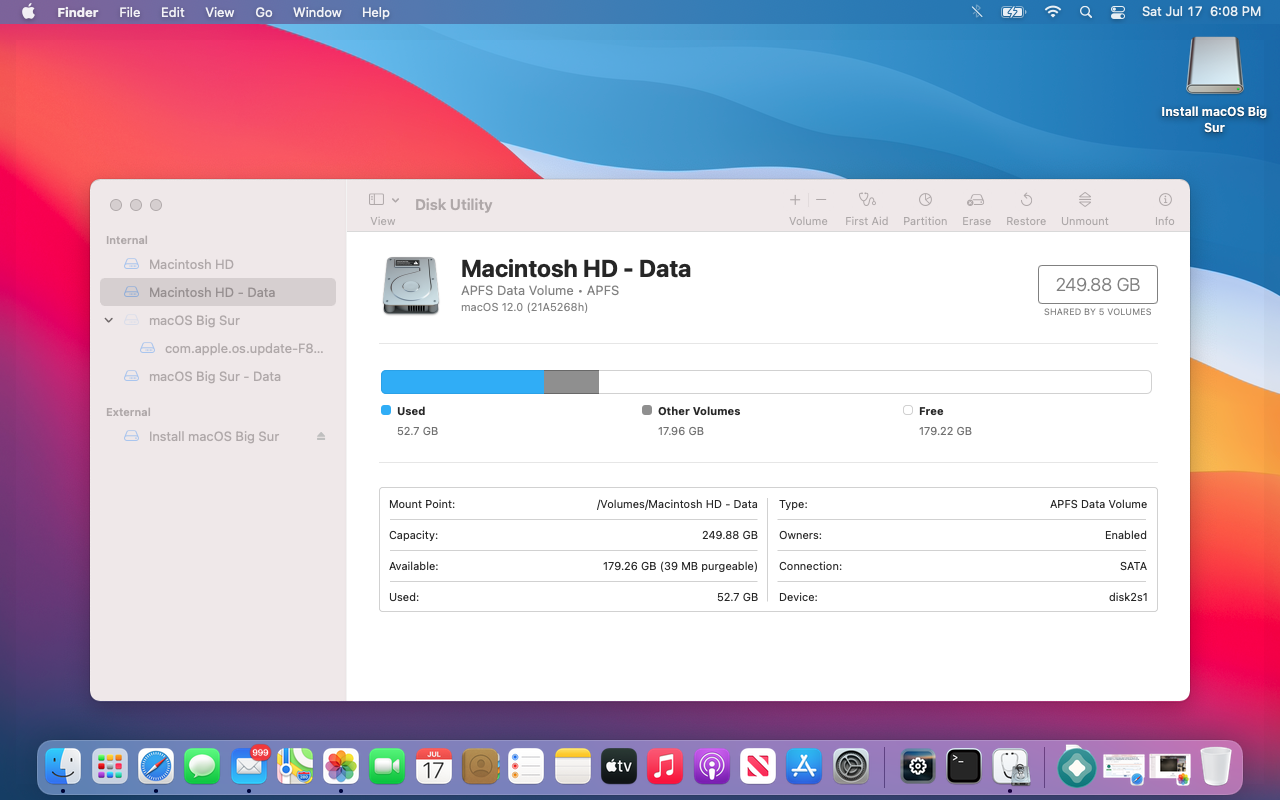This screenshot has width=1280, height=800.
Task: Click the Partition toolbar icon
Action: pyautogui.click(x=925, y=200)
